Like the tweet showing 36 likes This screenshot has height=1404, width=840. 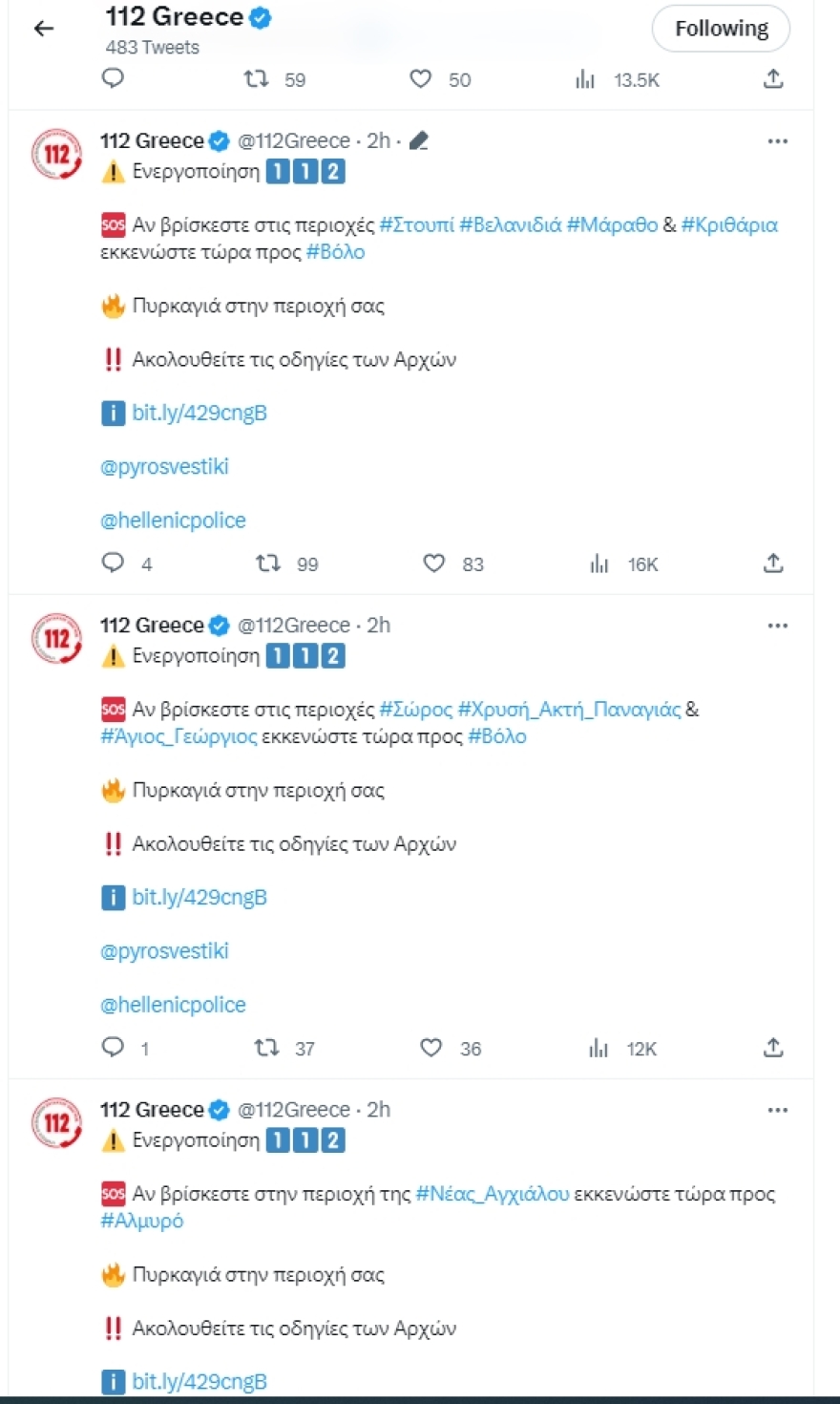[x=430, y=1048]
